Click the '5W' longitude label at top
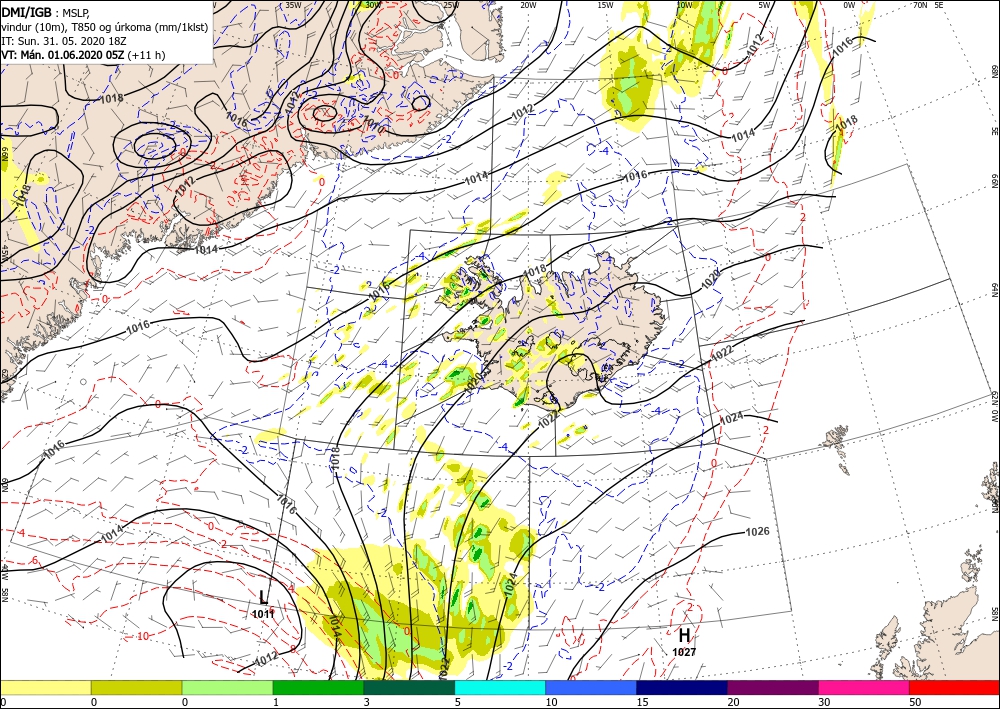The height and width of the screenshot is (709, 1000). pyautogui.click(x=765, y=4)
